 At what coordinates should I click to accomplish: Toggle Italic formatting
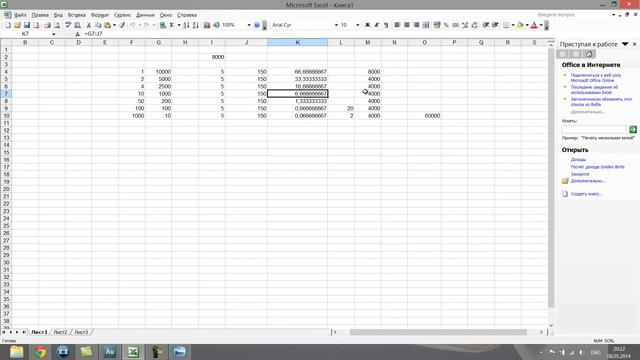pyautogui.click(x=377, y=25)
